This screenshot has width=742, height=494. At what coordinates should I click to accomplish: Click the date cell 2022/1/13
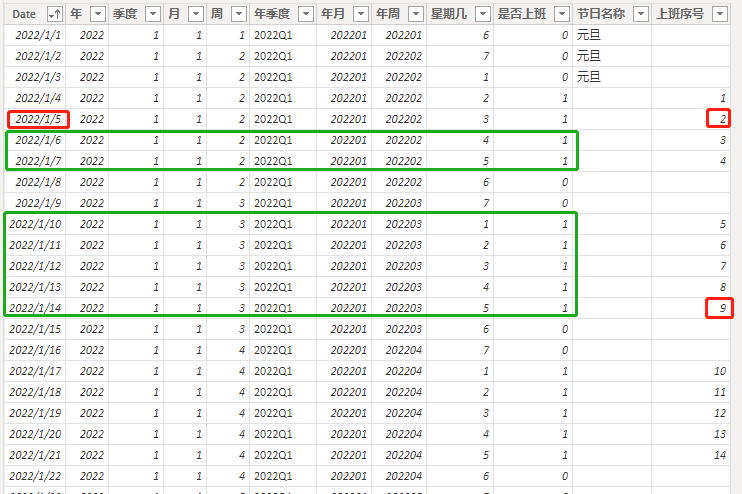click(x=35, y=287)
